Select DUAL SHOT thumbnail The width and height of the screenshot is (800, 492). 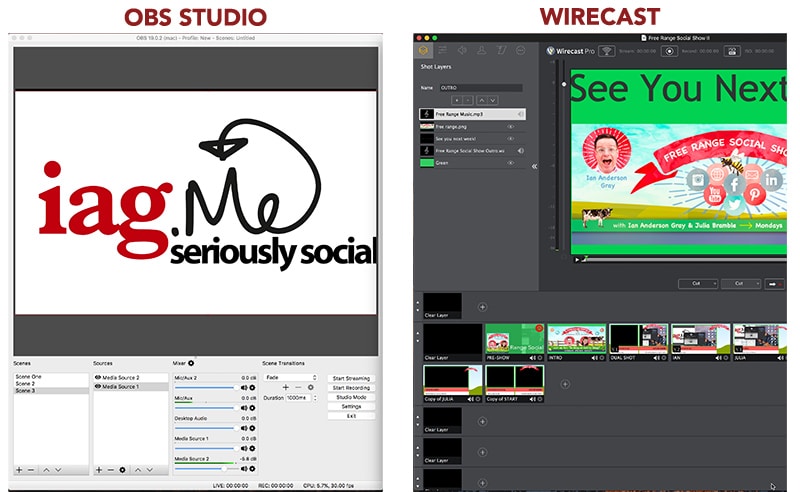(x=638, y=342)
